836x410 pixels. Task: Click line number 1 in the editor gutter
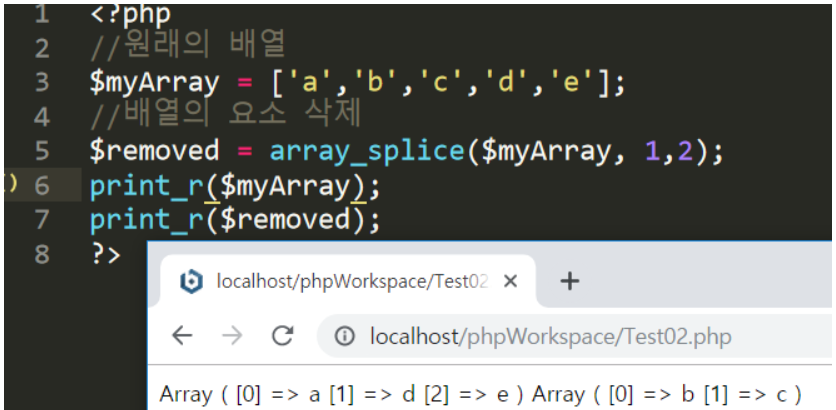point(42,14)
